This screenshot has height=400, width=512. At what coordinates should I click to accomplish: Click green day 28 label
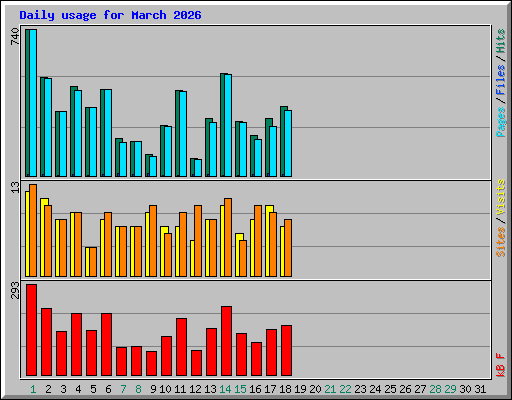435,389
